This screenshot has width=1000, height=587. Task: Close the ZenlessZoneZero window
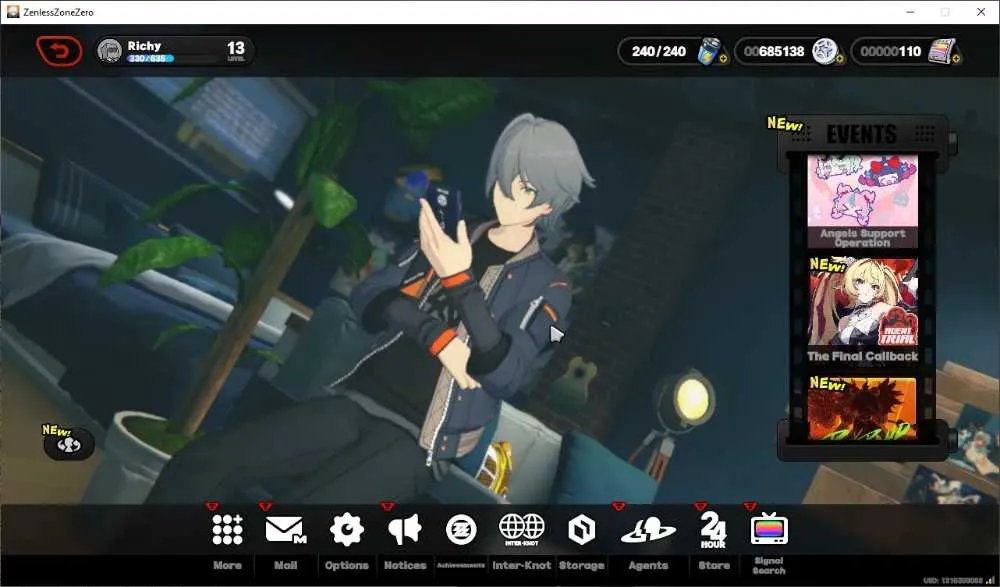coord(981,12)
